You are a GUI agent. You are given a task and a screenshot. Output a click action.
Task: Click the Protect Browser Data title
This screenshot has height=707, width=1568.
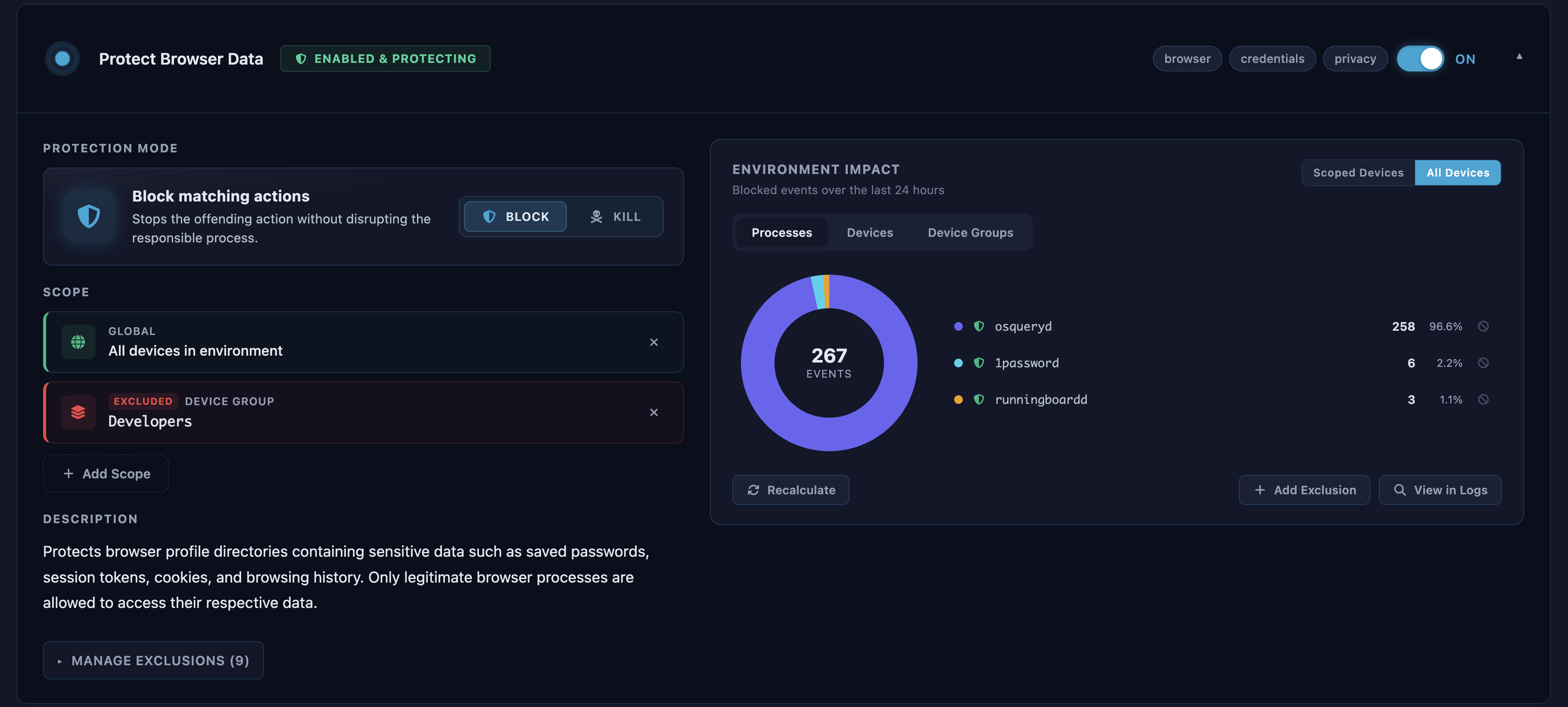tap(181, 59)
